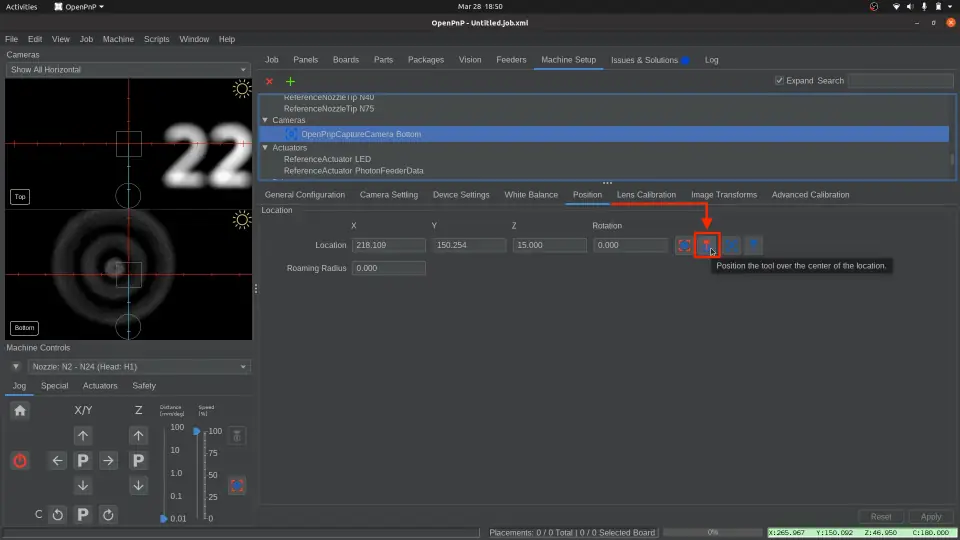Rotate C axis clockwise
960x540 pixels.
(x=109, y=514)
